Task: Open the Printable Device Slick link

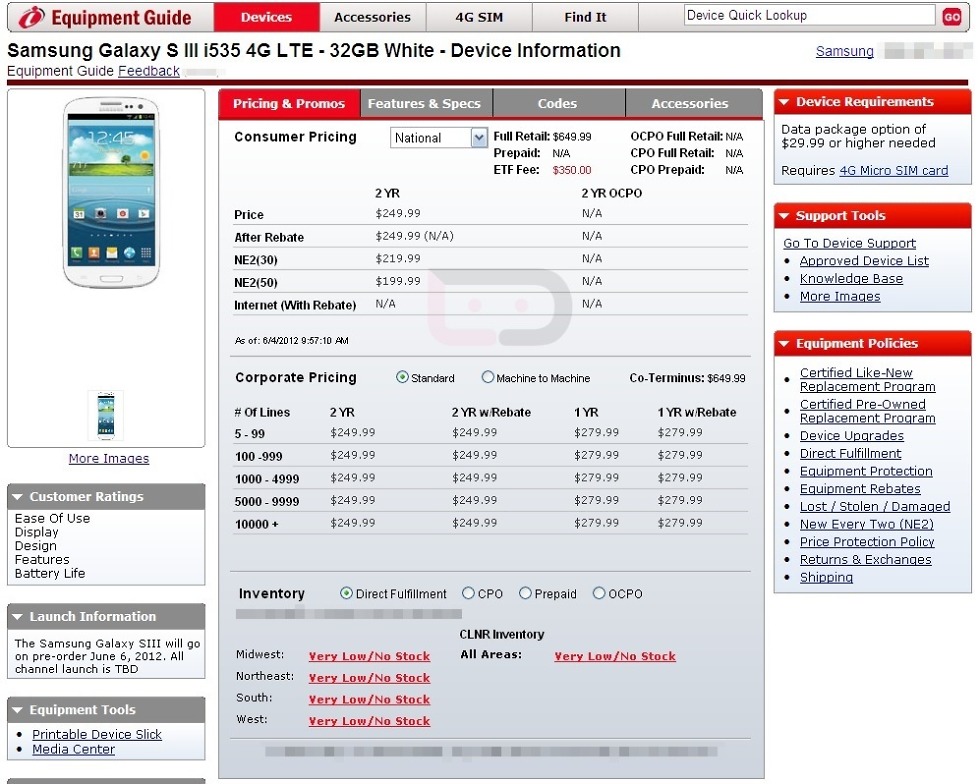Action: pos(97,734)
